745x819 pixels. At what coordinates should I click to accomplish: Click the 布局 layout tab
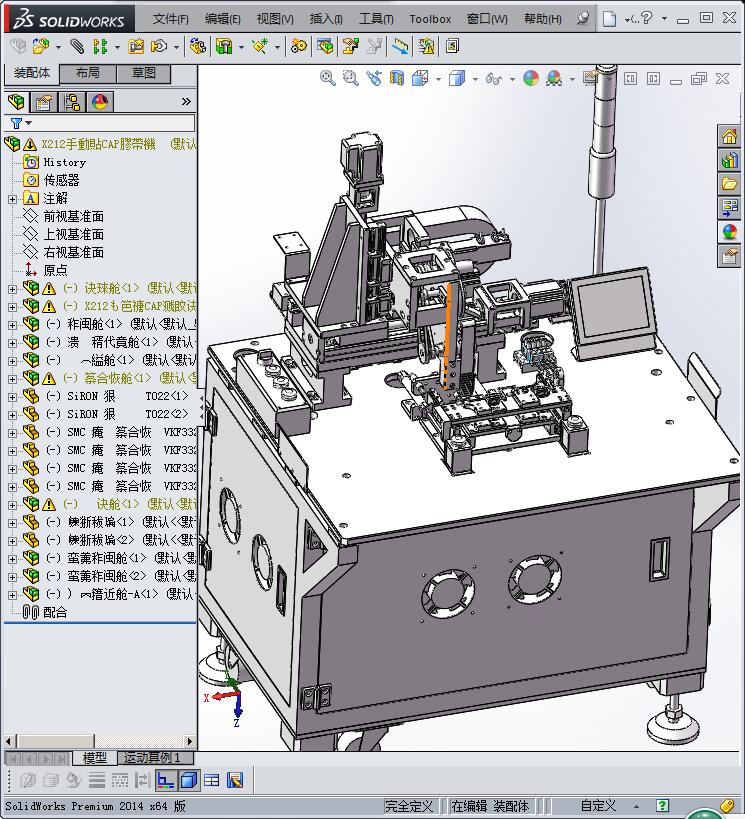[x=87, y=73]
